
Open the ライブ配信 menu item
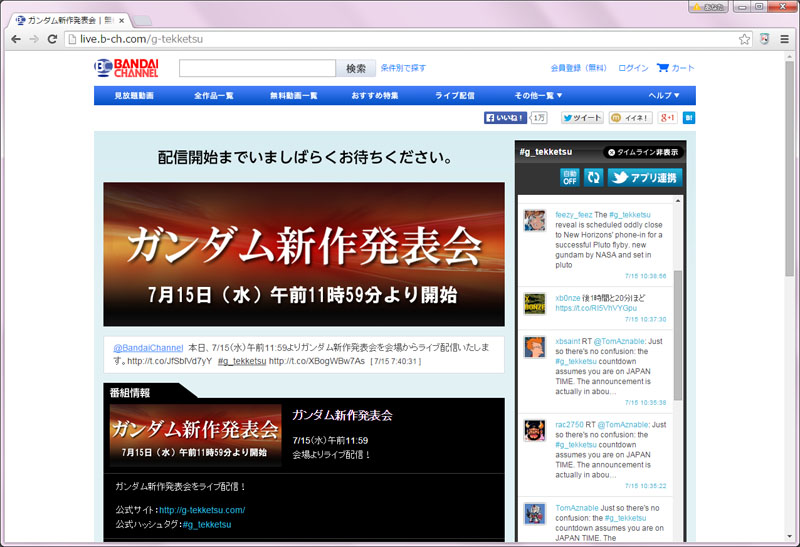454,95
